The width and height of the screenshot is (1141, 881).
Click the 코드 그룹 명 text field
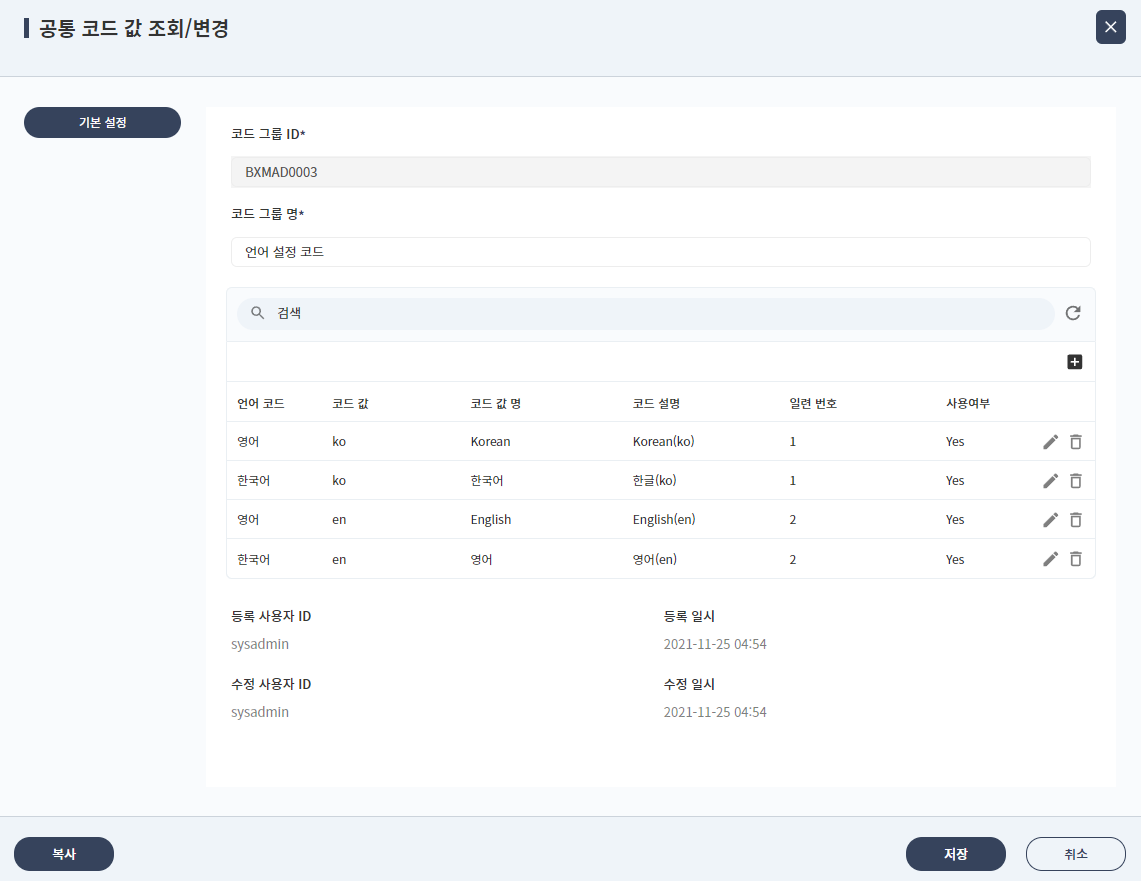(660, 252)
